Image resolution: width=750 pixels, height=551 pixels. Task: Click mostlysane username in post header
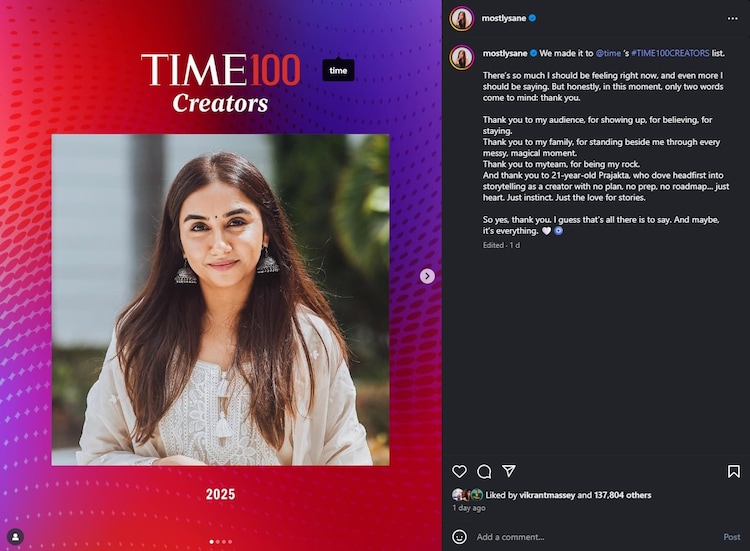(504, 18)
